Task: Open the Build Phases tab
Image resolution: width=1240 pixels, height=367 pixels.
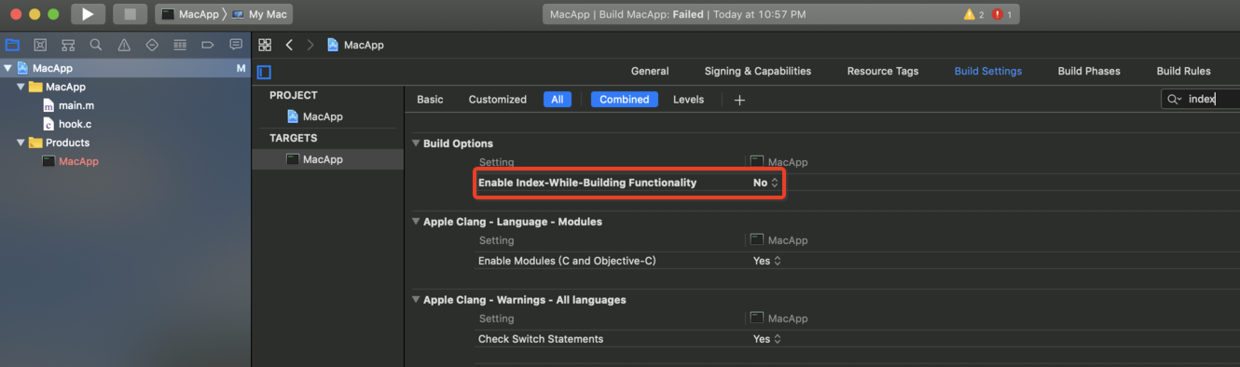Action: [x=1089, y=71]
